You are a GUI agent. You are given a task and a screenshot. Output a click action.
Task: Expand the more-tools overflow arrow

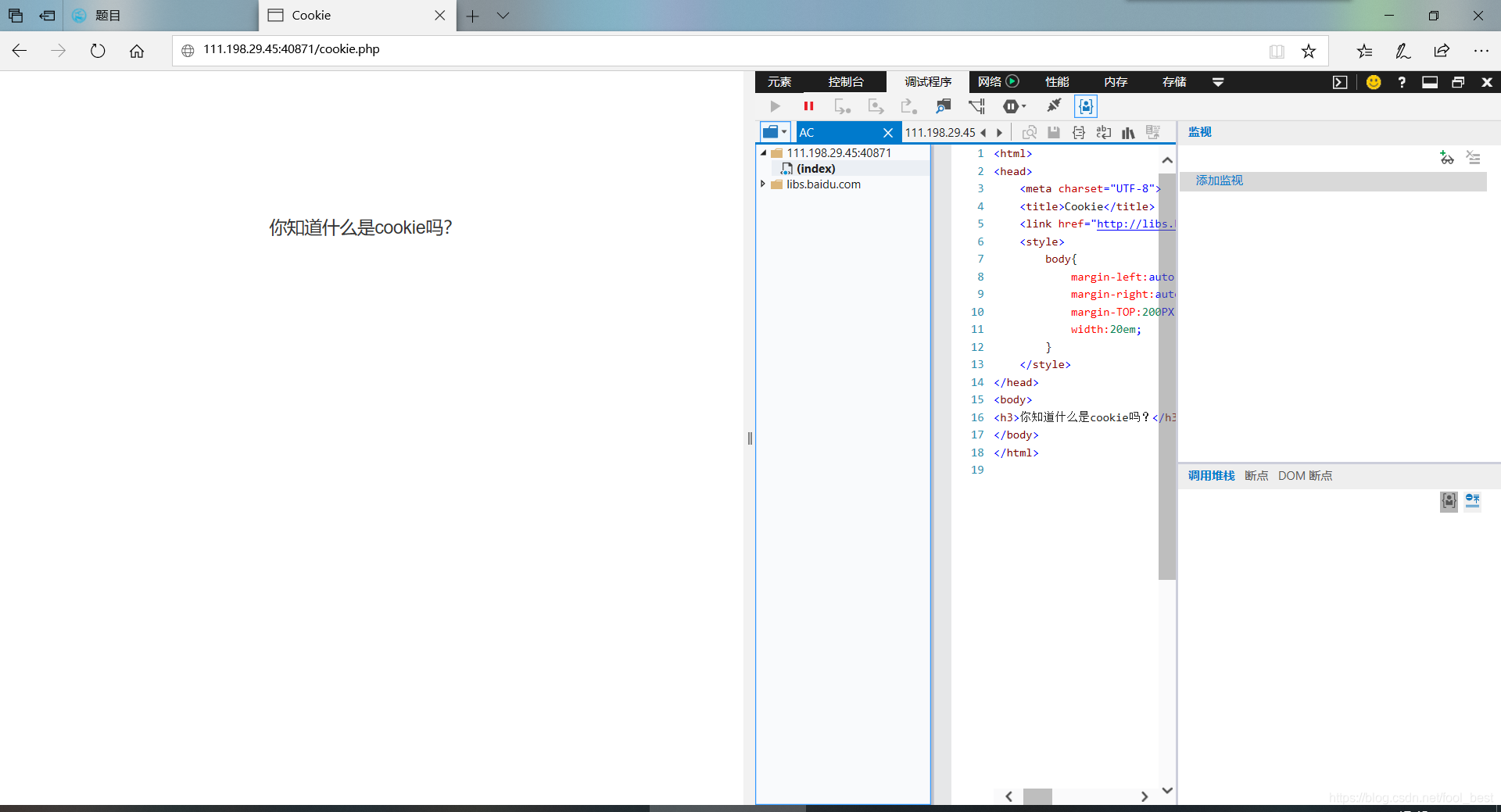pos(1218,82)
